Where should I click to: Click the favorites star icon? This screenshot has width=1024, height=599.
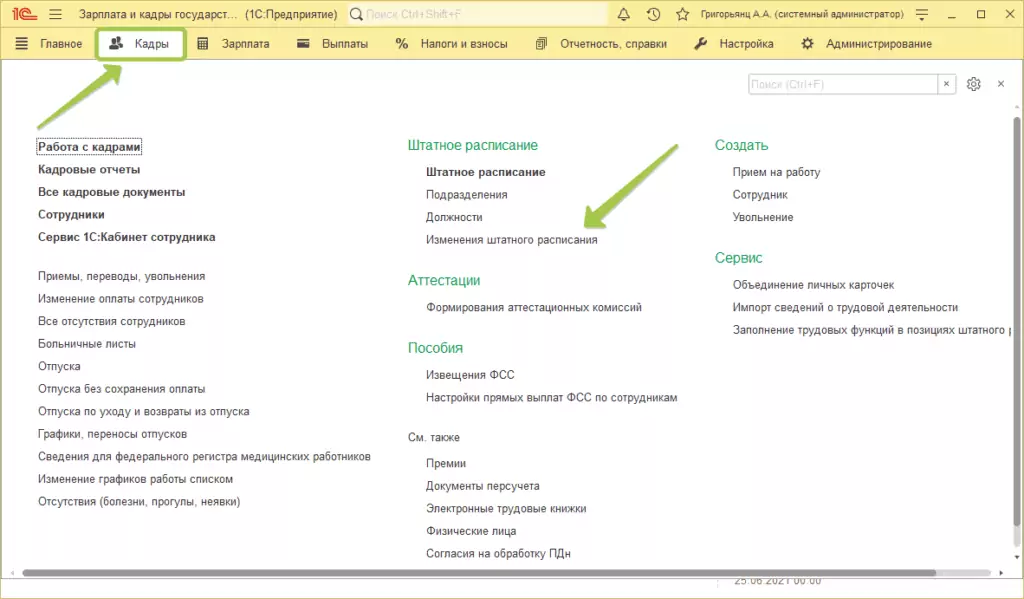coord(682,15)
